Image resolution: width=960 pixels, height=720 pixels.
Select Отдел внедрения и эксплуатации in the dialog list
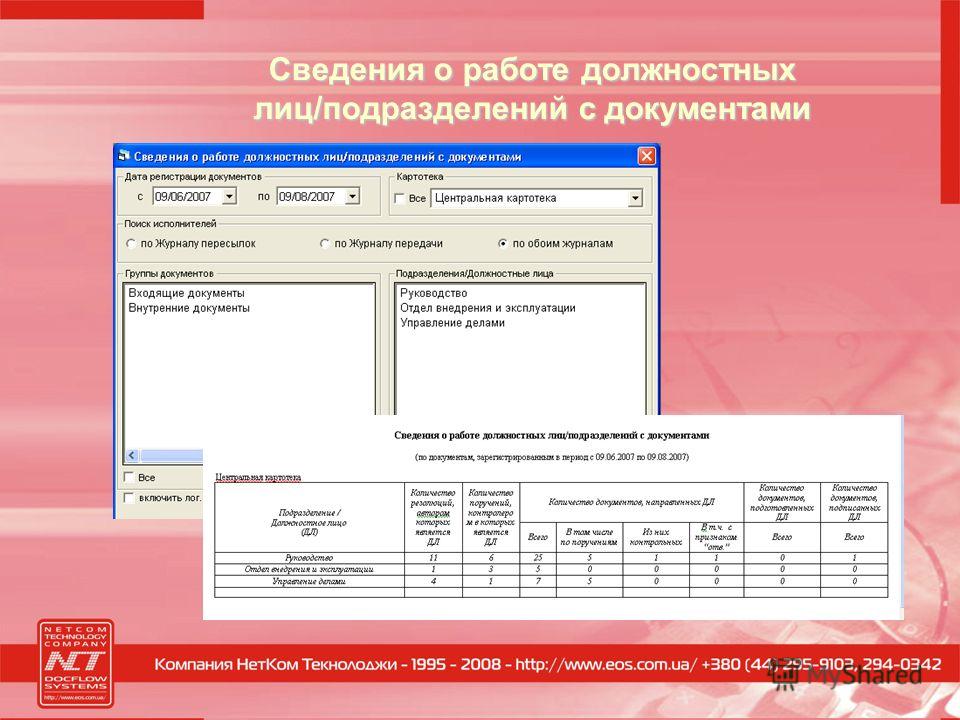(x=488, y=308)
